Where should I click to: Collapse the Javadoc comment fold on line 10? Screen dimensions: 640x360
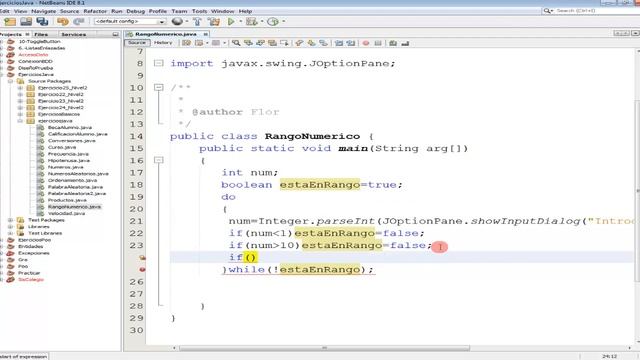[x=158, y=87]
